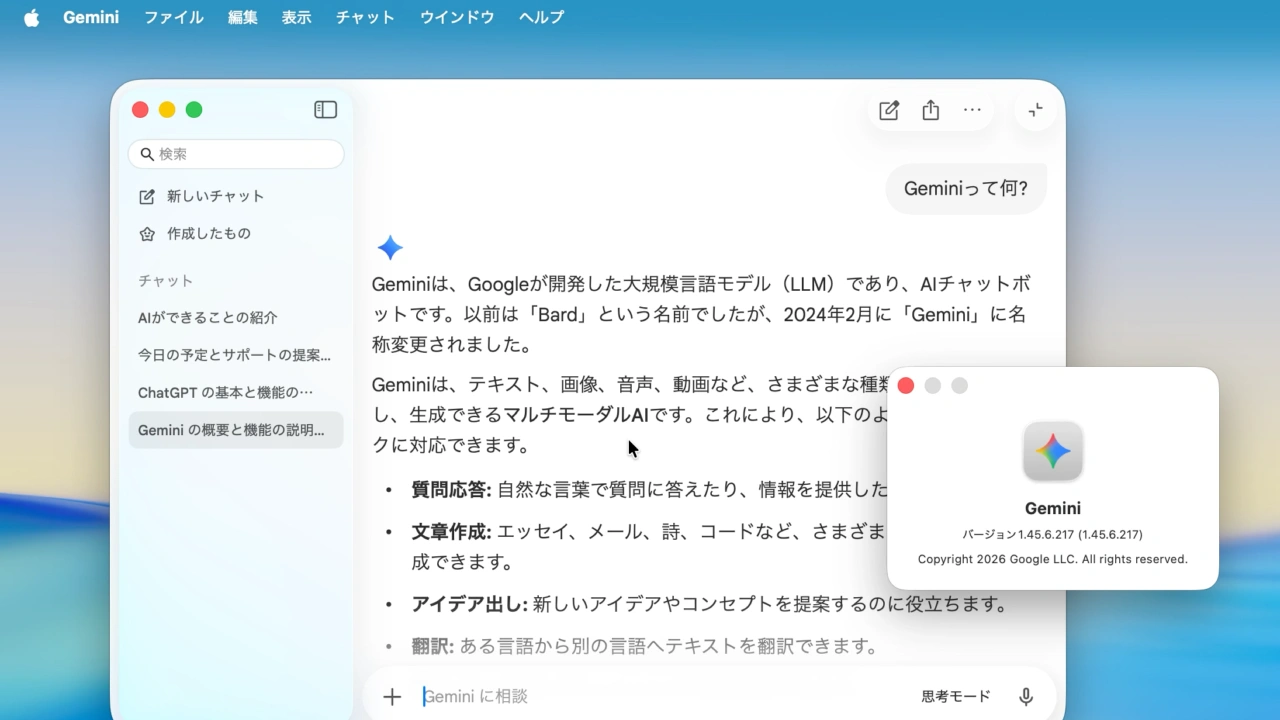Open the ウインドウ menu
The width and height of the screenshot is (1280, 720).
point(456,17)
